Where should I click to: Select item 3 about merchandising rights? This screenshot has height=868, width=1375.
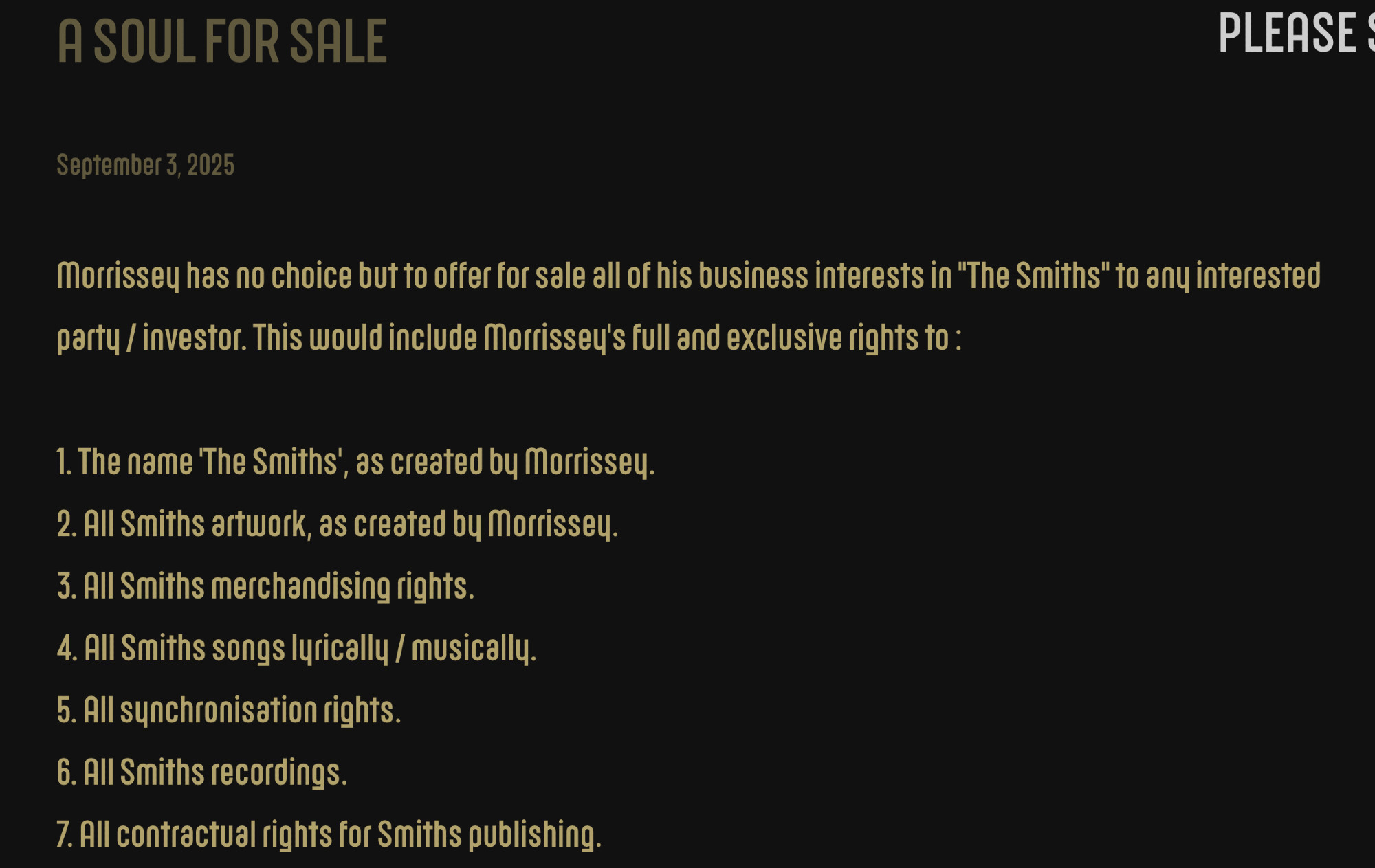[x=265, y=586]
